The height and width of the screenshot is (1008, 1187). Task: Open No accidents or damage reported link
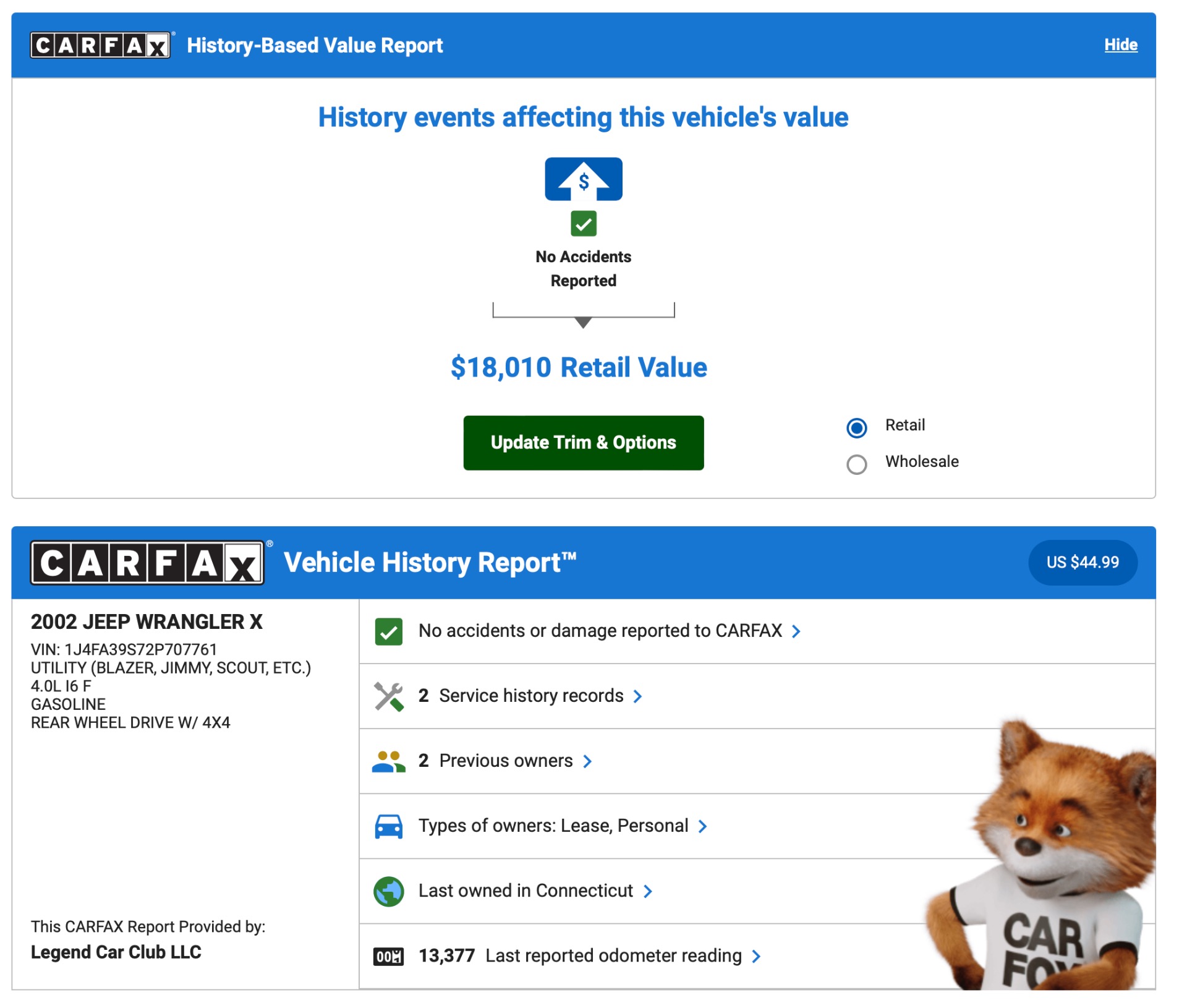[x=600, y=631]
